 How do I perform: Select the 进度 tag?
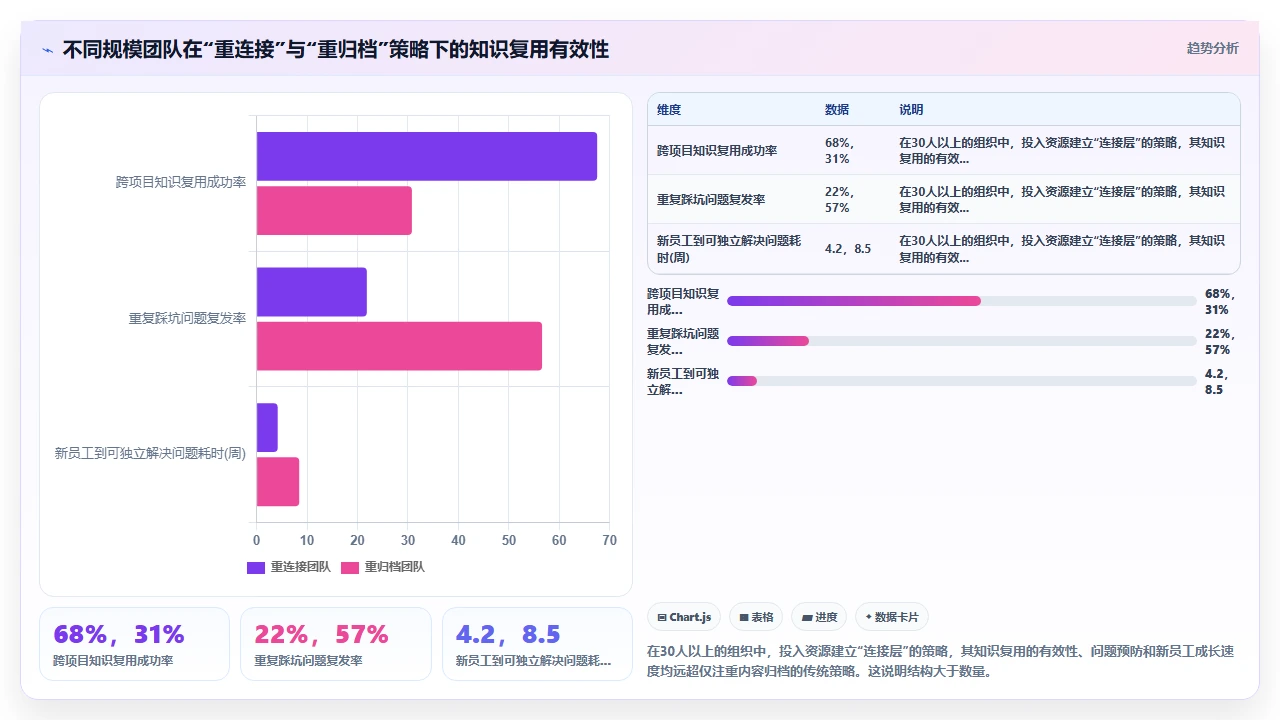click(819, 617)
